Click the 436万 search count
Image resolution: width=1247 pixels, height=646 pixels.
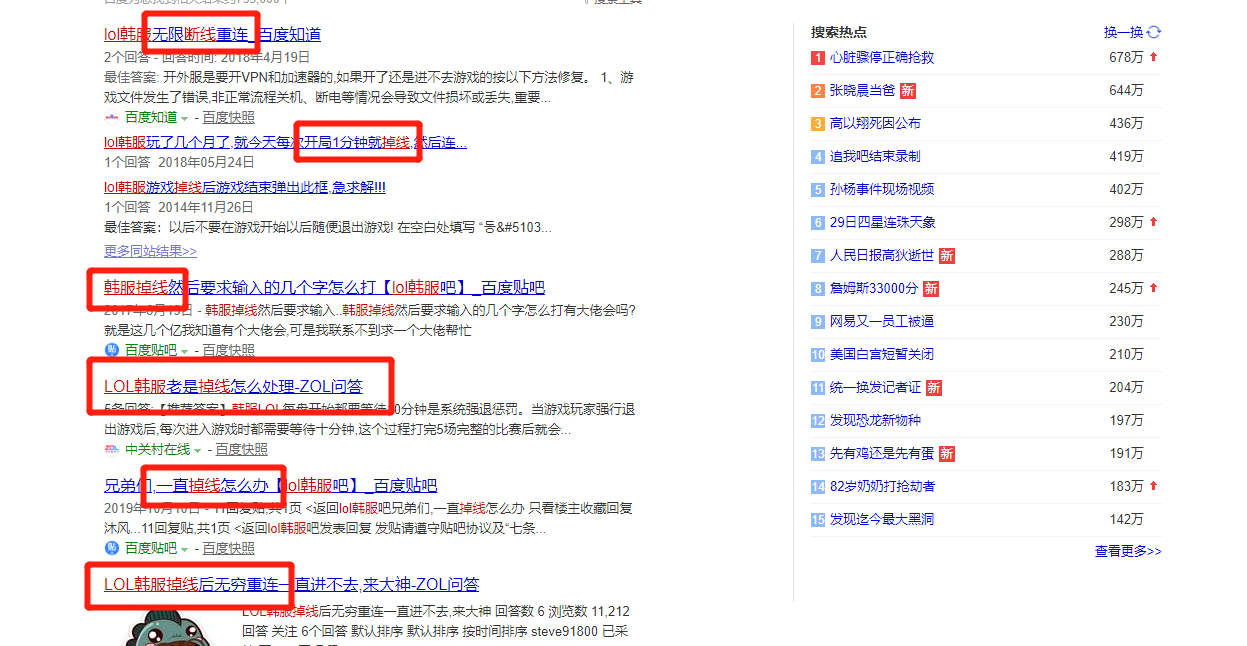(1126, 124)
